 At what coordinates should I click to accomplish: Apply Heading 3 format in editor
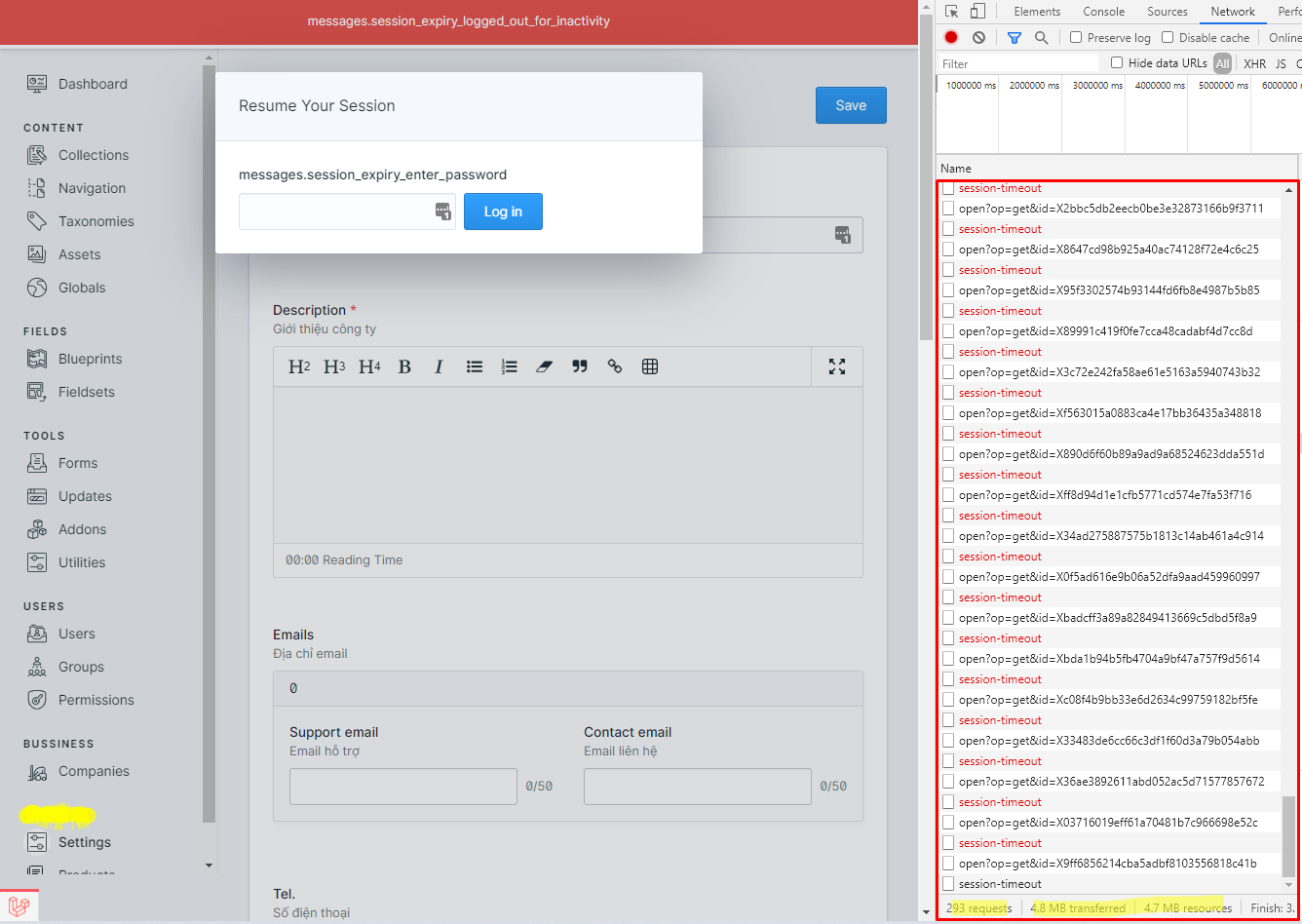click(334, 366)
